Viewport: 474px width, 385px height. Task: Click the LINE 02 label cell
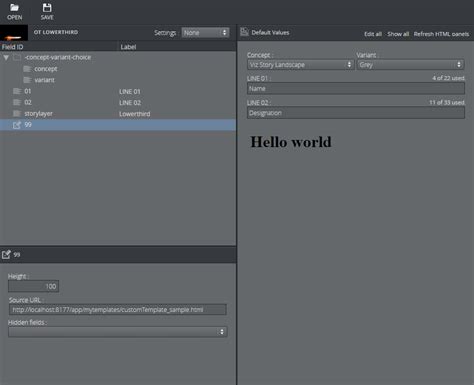(130, 103)
